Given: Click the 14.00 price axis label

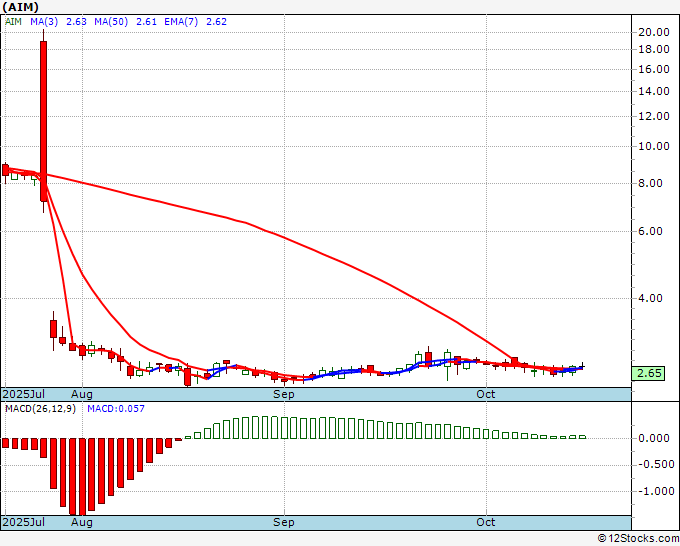Looking at the screenshot, I should pos(654,91).
